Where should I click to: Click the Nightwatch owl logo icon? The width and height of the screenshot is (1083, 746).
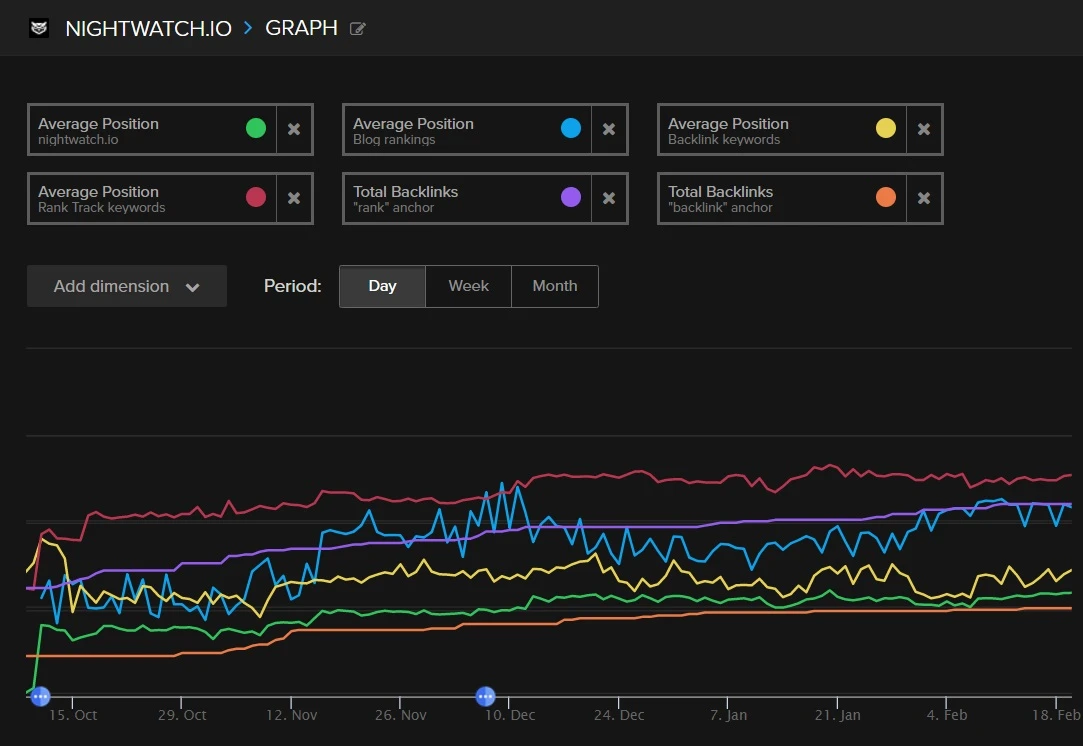[38, 28]
